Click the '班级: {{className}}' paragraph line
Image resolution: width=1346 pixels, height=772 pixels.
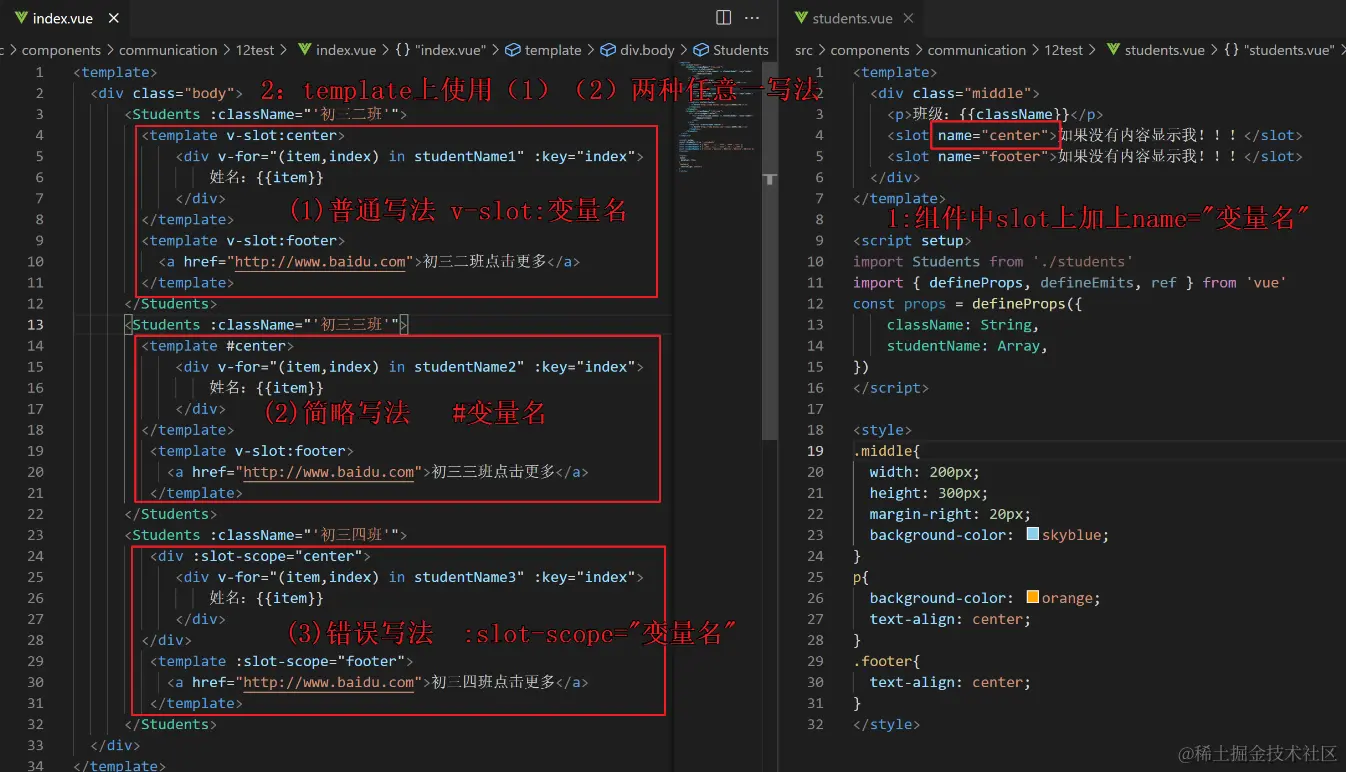(x=995, y=114)
